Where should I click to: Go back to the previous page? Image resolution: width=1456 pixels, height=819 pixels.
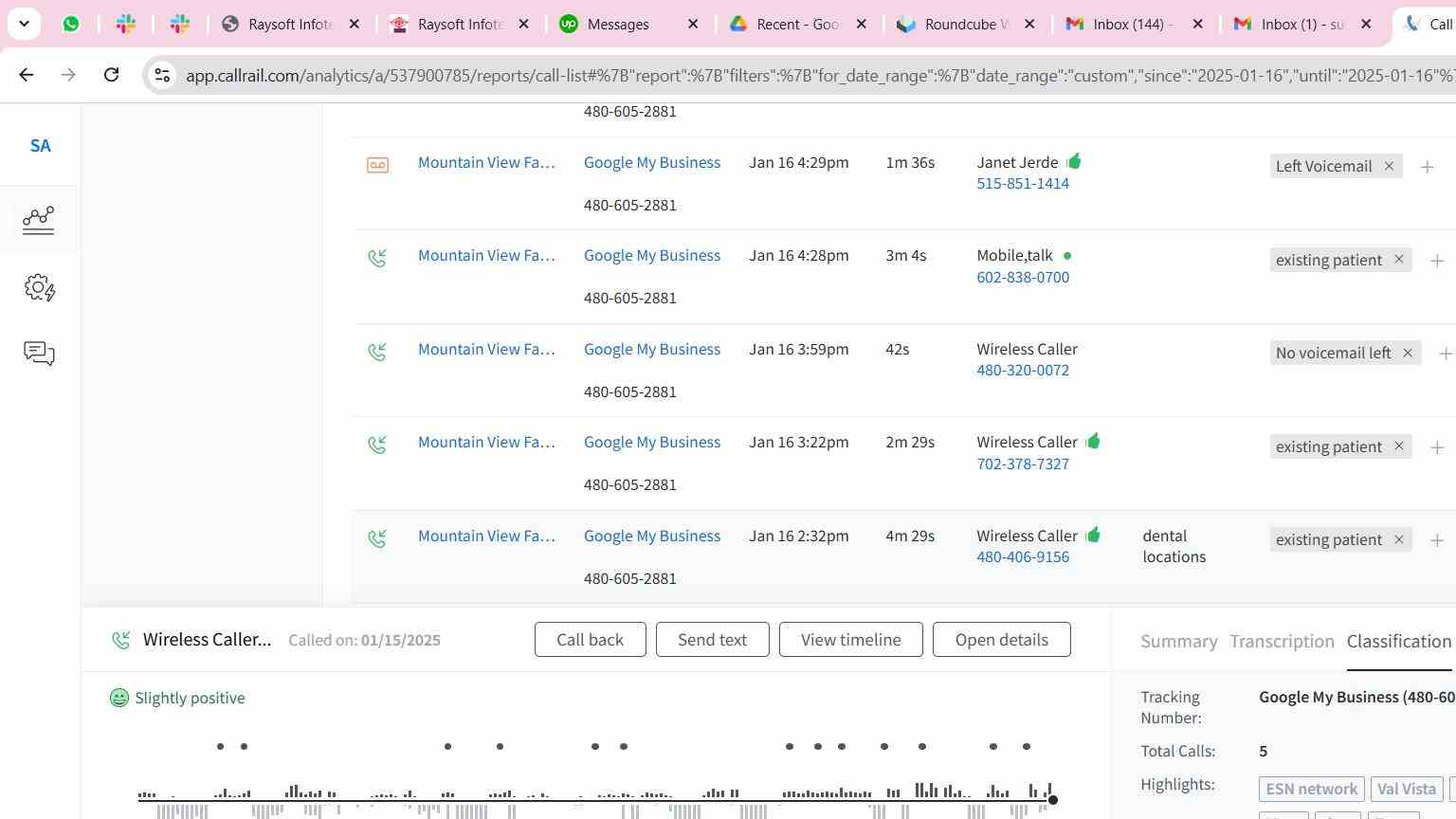26,75
